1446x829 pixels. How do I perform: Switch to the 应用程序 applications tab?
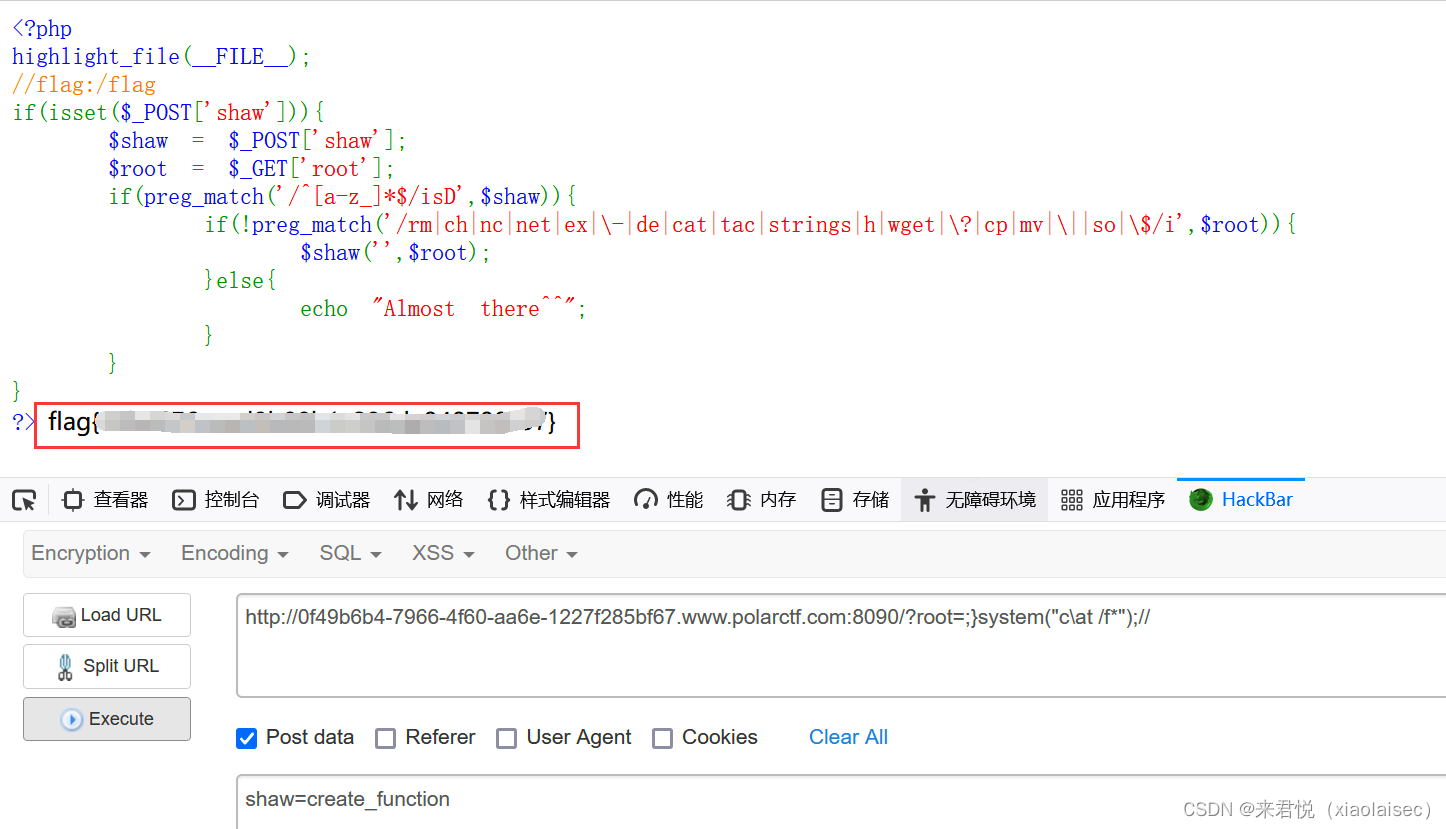(1112, 499)
